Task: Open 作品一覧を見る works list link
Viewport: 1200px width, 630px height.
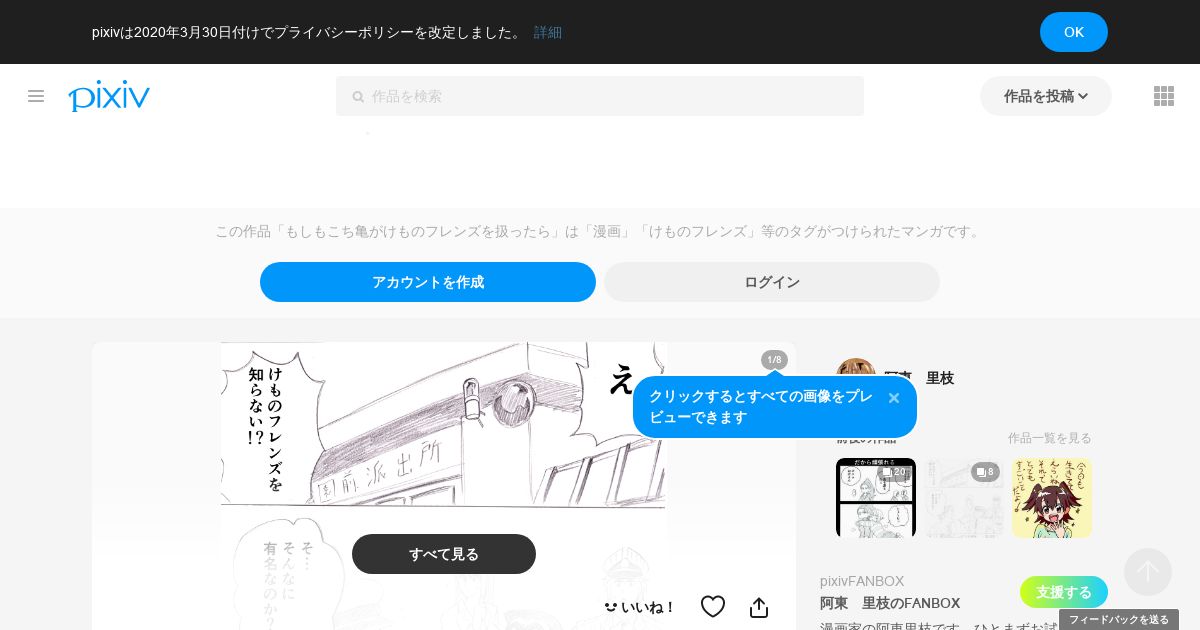Action: click(1050, 438)
